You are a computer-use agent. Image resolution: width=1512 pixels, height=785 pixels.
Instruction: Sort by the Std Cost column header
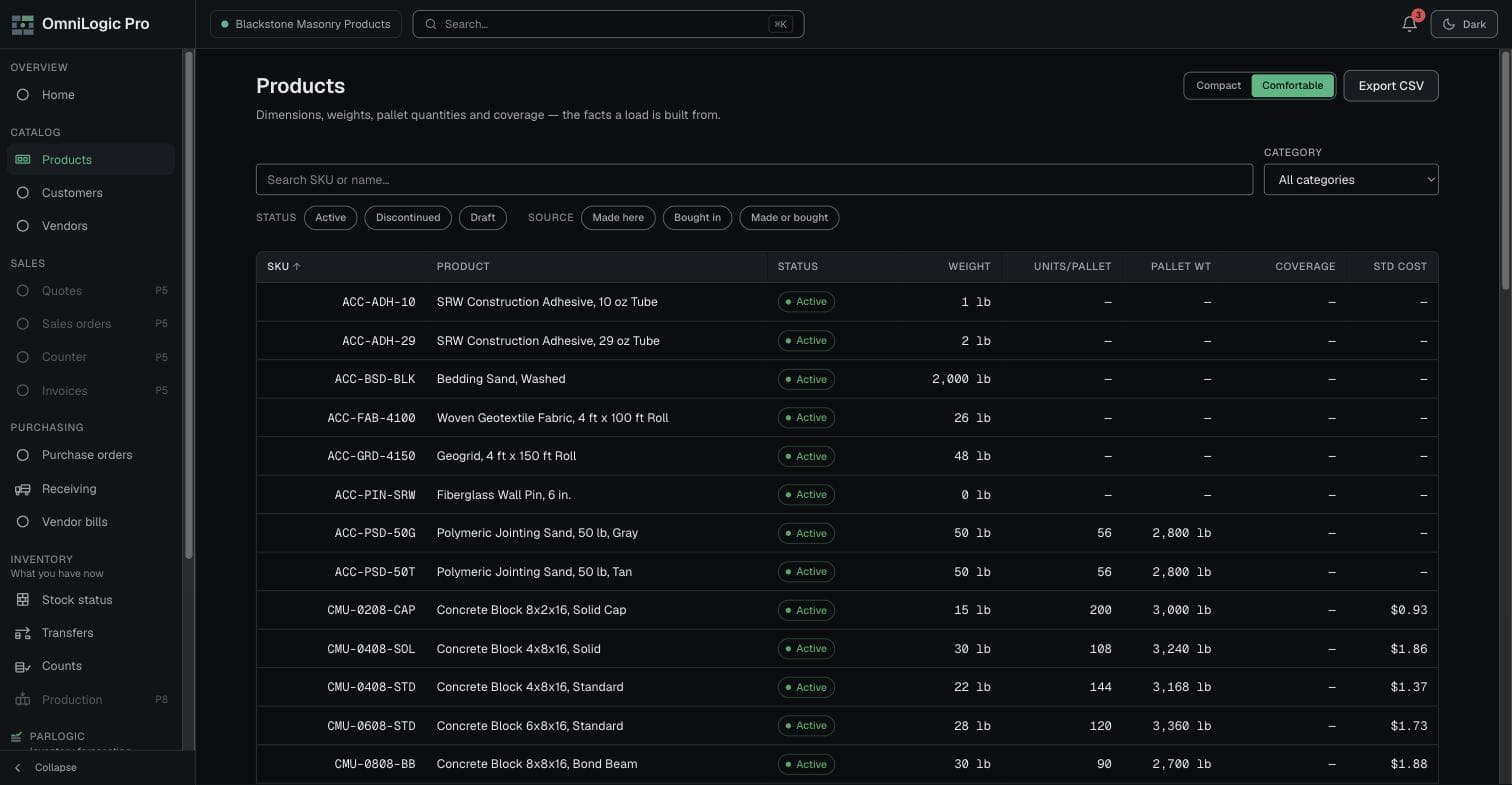tap(1400, 267)
